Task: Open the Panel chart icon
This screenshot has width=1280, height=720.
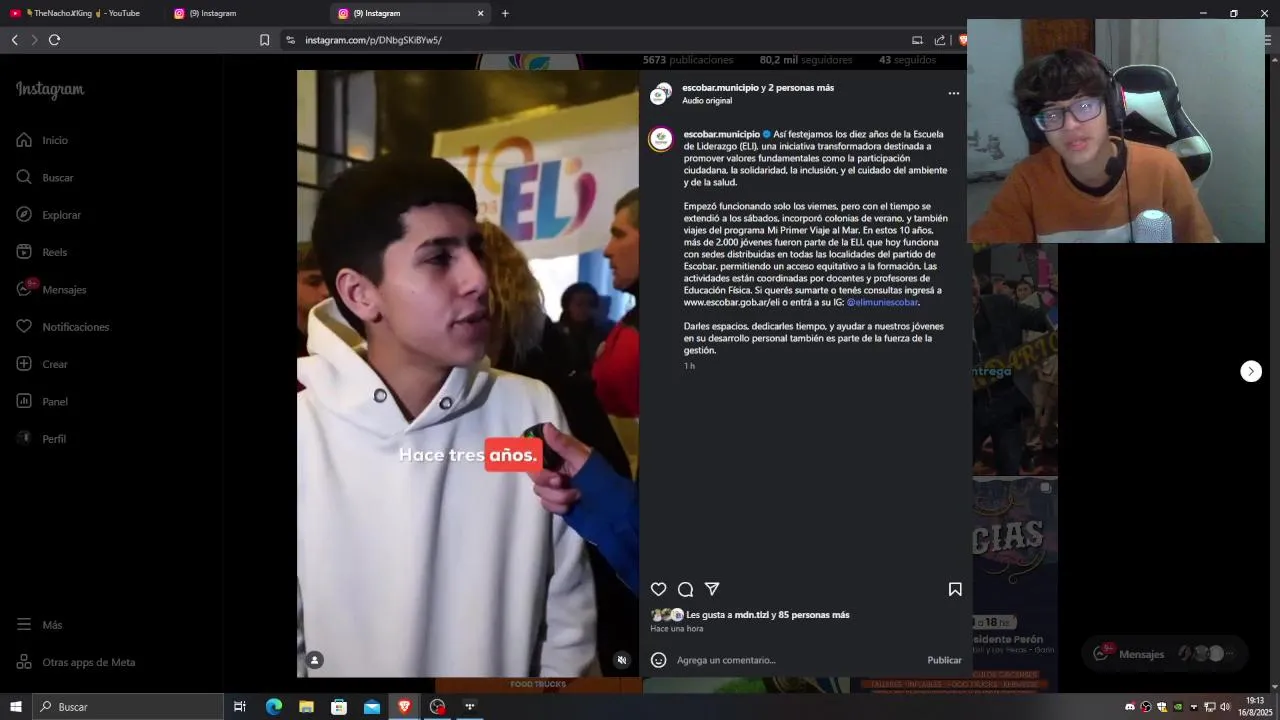Action: pos(24,401)
